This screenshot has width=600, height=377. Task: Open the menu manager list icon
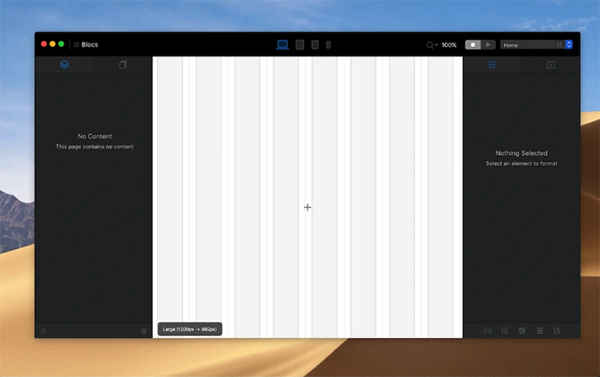tap(540, 331)
